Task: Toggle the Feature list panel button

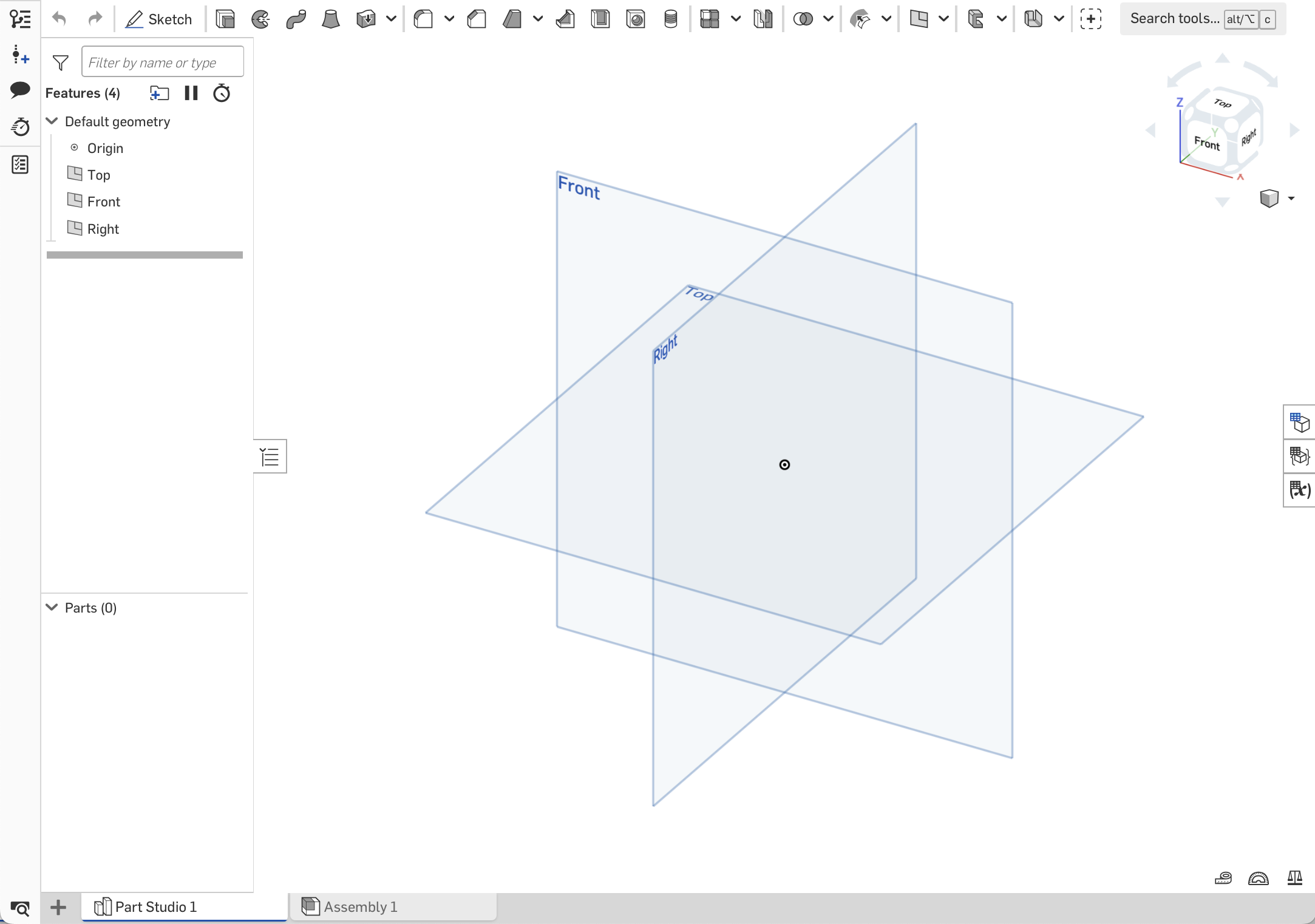Action: coord(270,457)
